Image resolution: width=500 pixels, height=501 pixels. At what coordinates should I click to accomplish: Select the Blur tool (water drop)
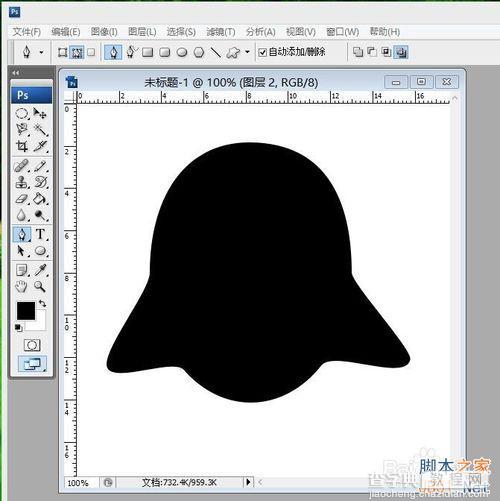(22, 215)
